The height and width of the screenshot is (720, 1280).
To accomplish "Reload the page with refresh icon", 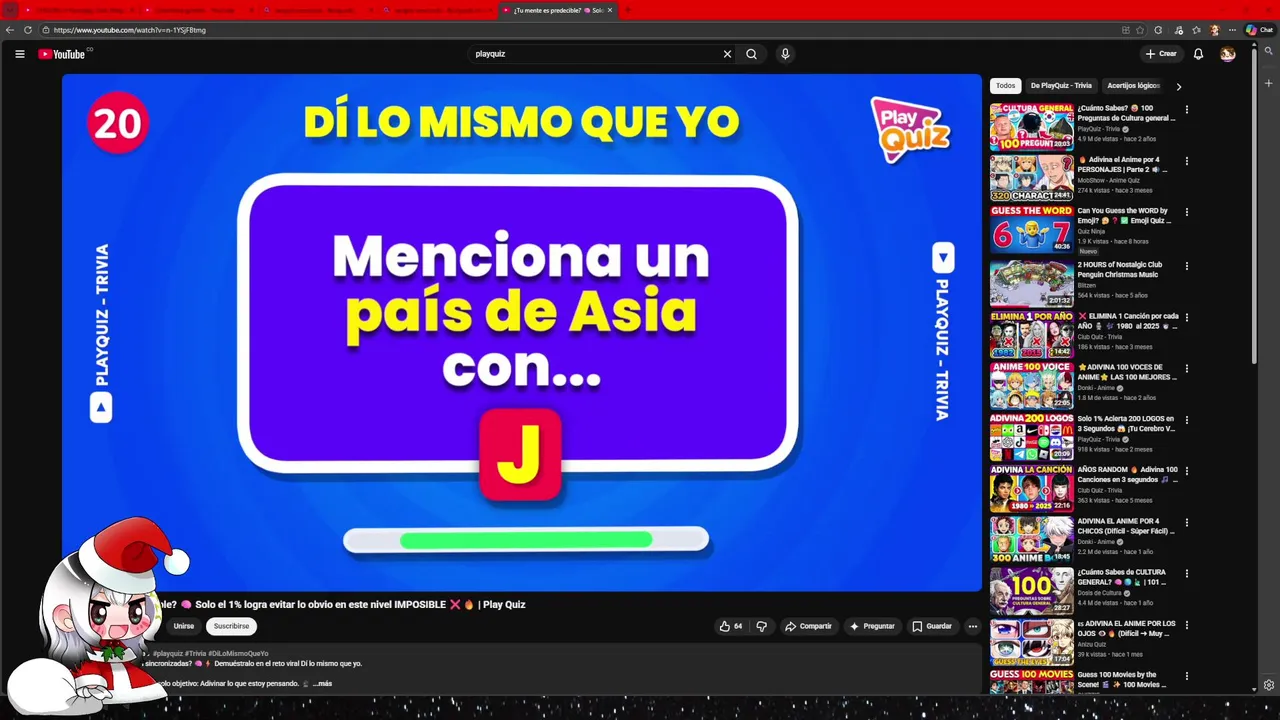I will pyautogui.click(x=28, y=30).
